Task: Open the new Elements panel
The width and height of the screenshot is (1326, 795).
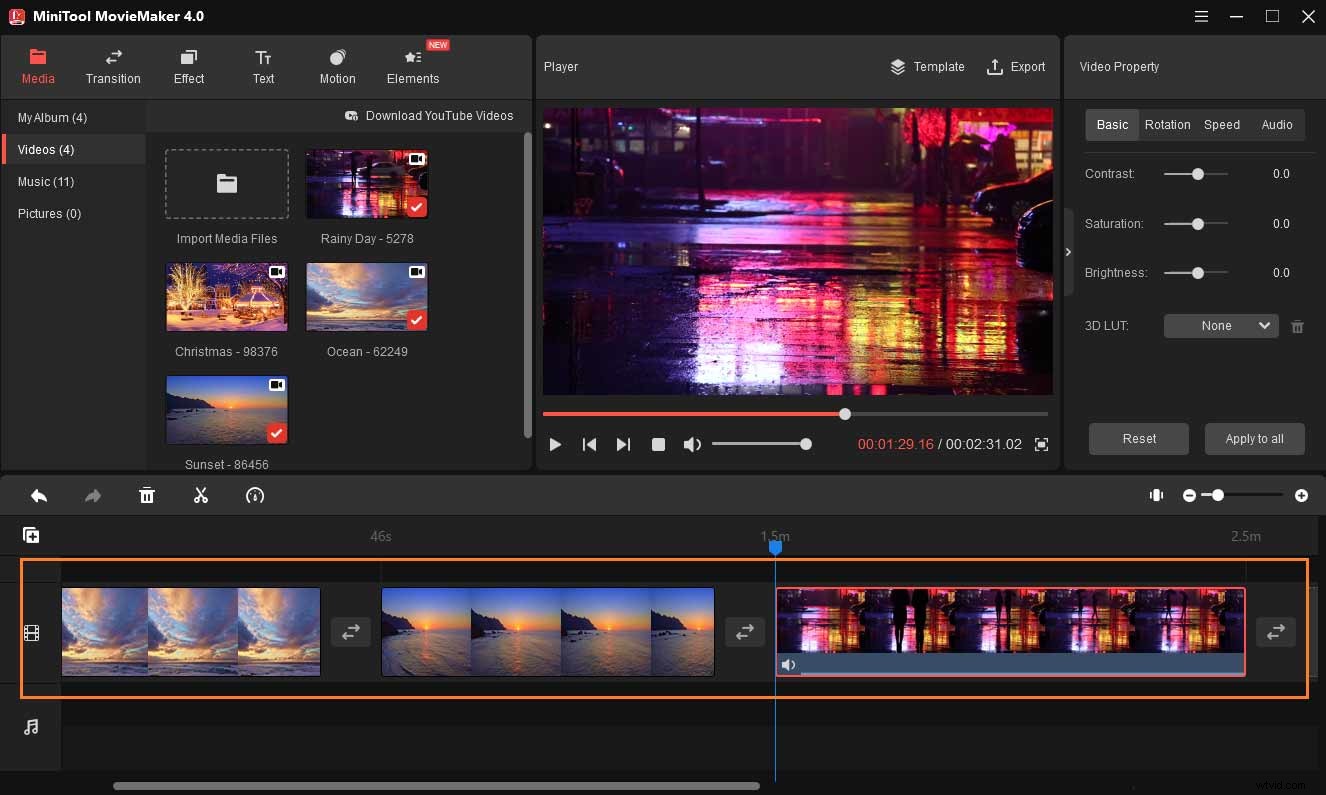Action: (x=412, y=66)
